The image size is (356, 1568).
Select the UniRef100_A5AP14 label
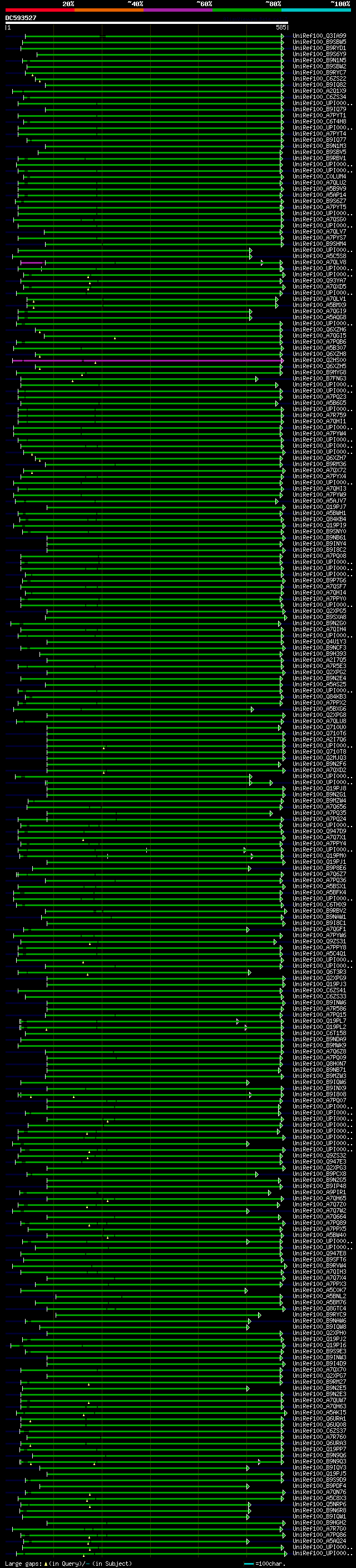(319, 195)
